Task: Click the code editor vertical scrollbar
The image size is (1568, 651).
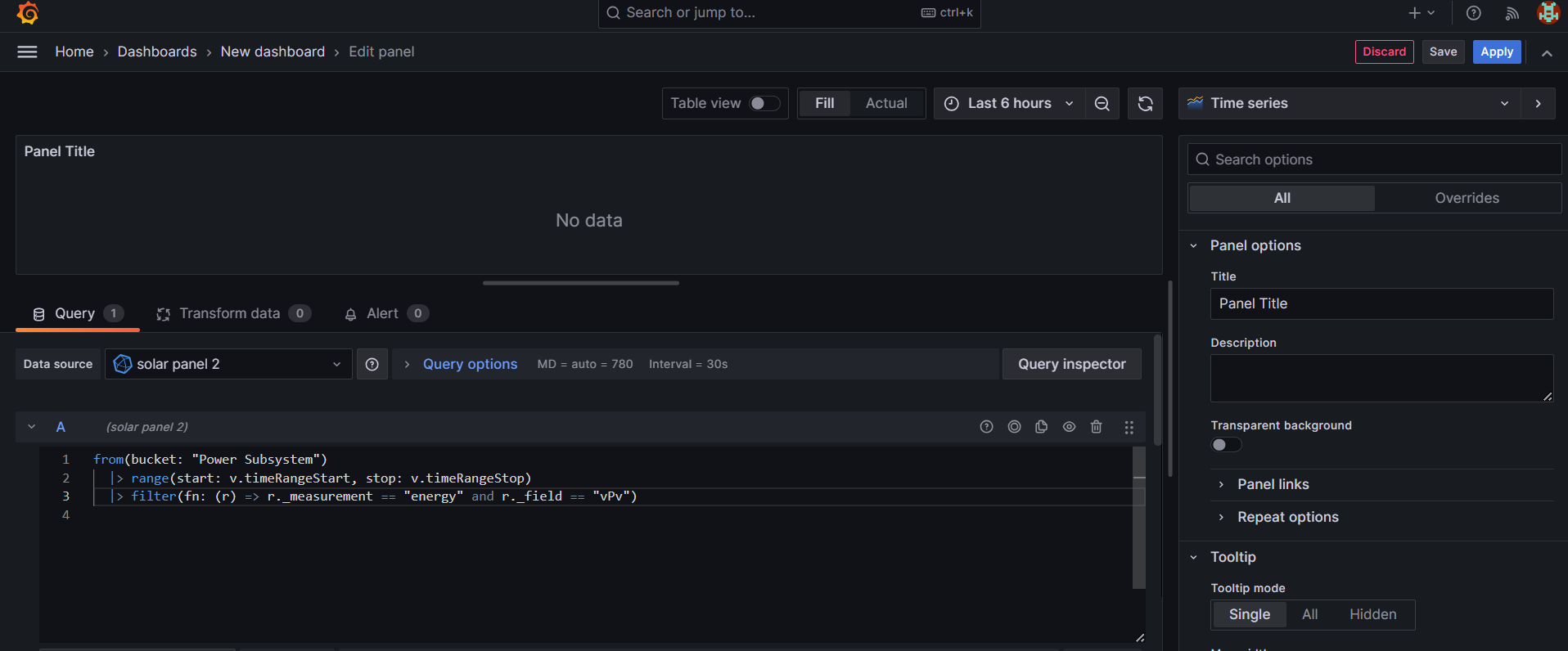Action: (1139, 517)
